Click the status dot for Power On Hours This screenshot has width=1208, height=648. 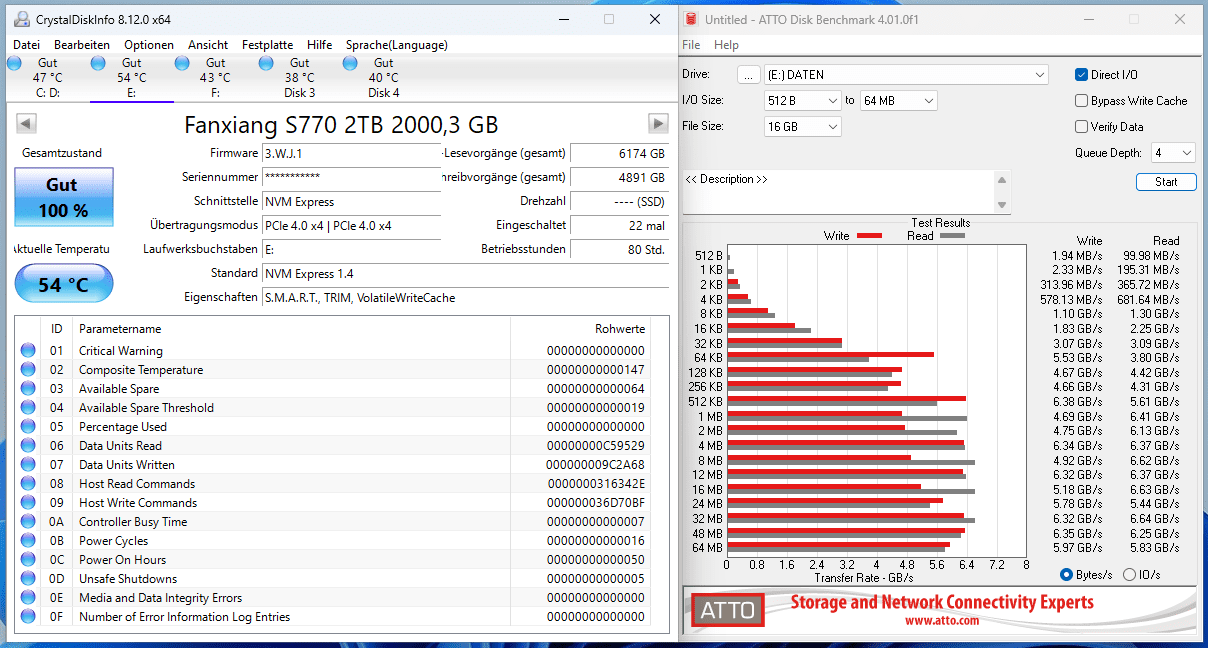point(28,559)
